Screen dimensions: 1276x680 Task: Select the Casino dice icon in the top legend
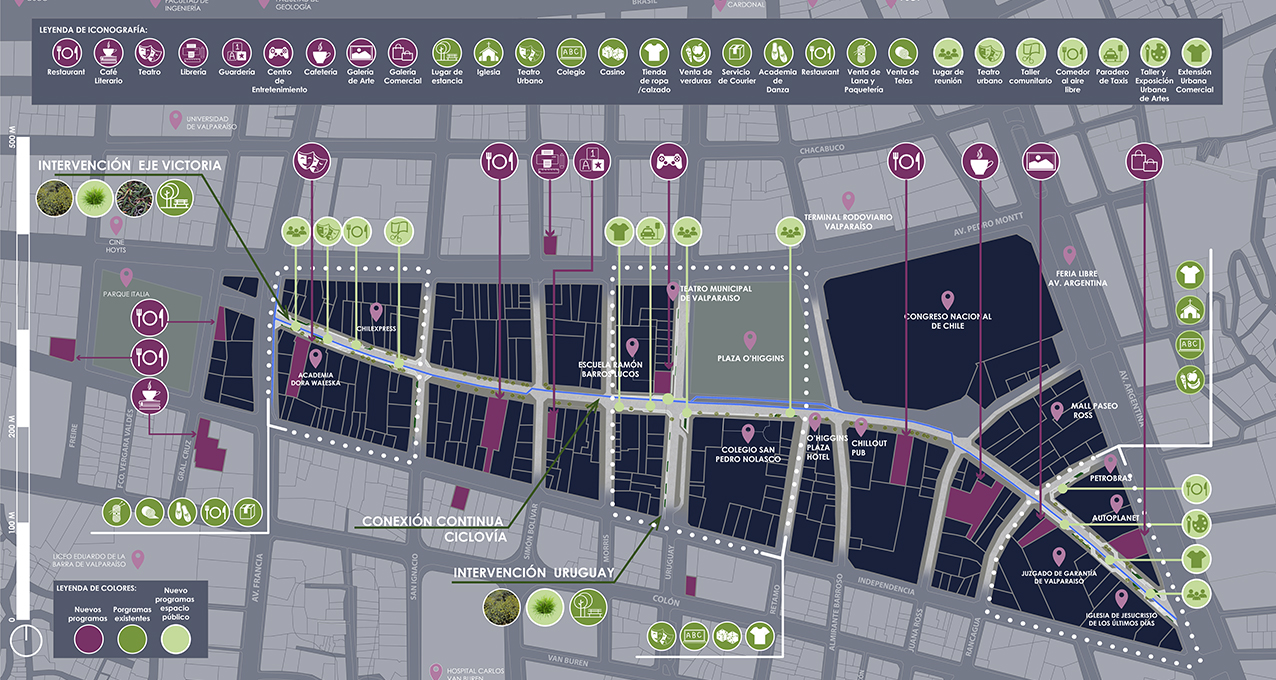tap(612, 53)
